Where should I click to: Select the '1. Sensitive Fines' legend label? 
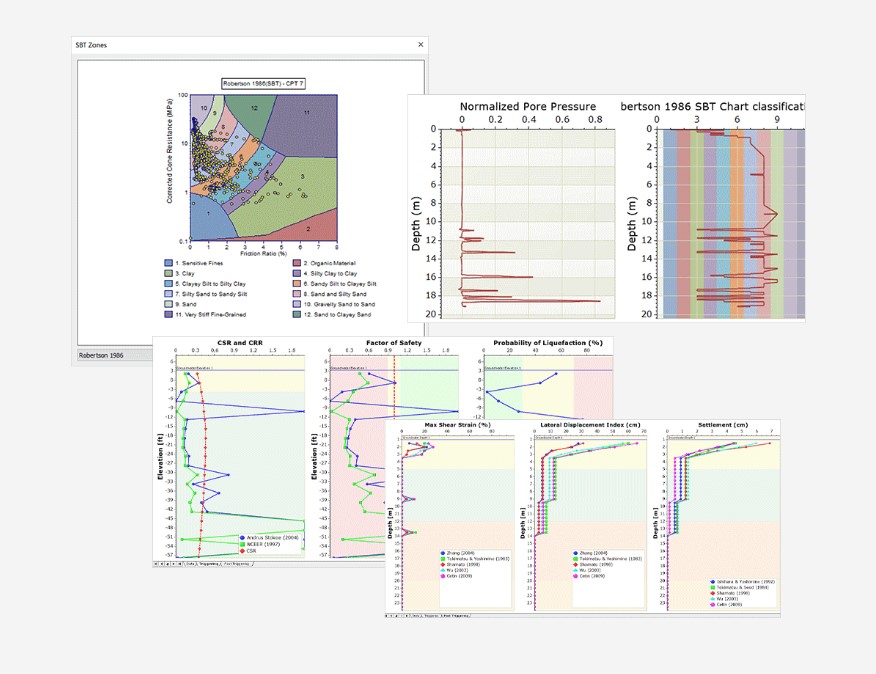(199, 263)
